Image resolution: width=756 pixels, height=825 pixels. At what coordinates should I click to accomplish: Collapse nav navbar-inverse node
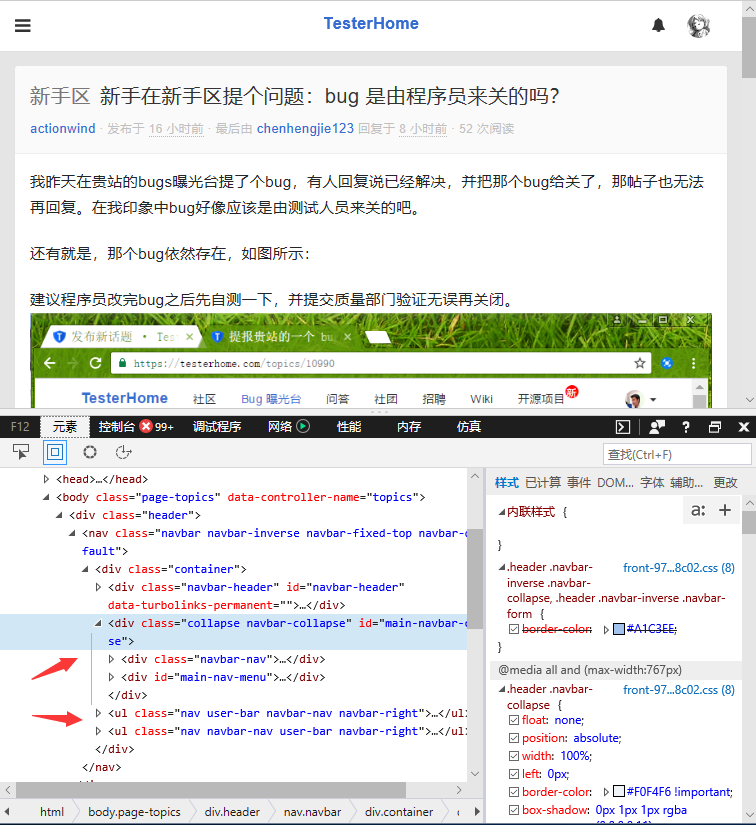point(72,533)
